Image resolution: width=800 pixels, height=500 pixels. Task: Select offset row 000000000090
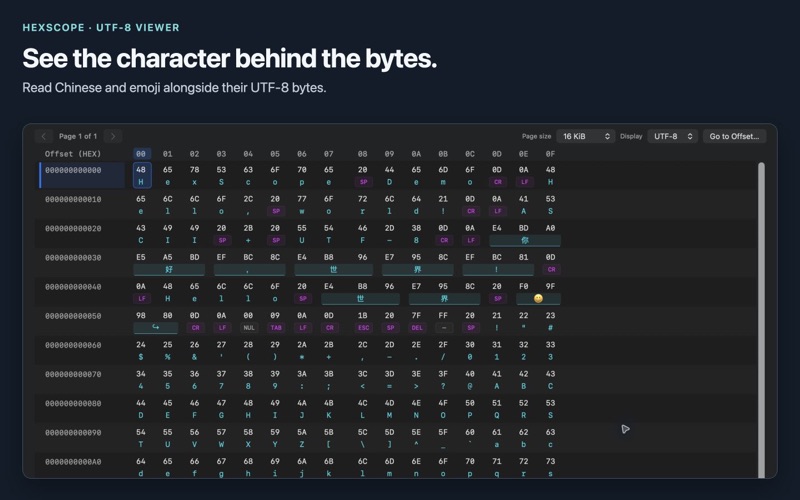tap(73, 432)
